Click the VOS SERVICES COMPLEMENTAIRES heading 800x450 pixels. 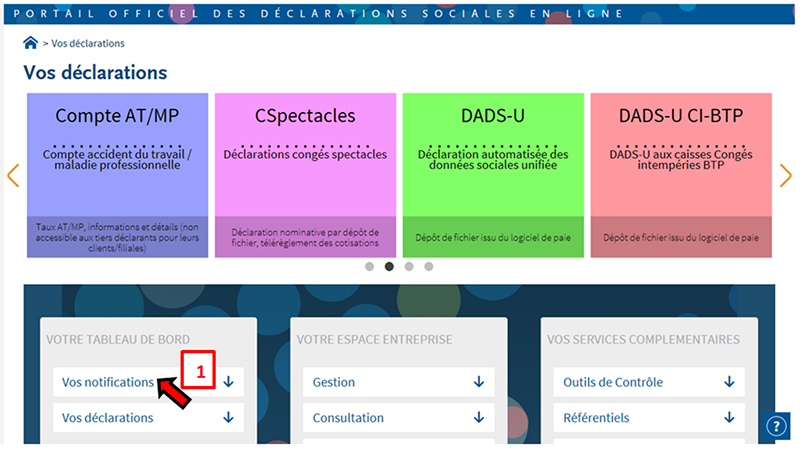pos(643,339)
